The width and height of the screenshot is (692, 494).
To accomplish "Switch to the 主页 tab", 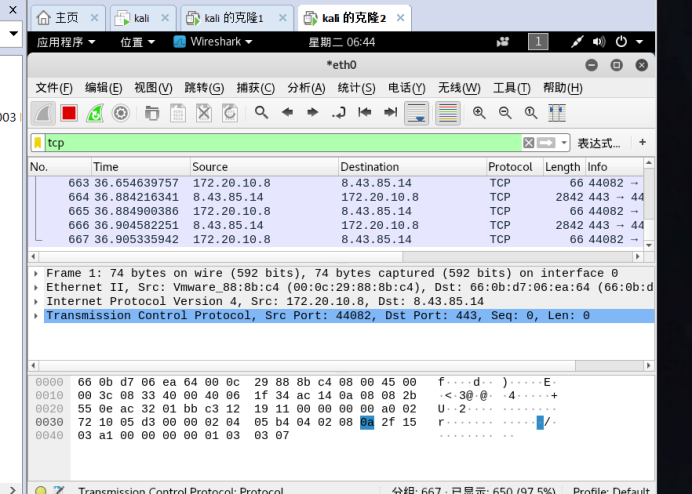I will pyautogui.click(x=68, y=18).
